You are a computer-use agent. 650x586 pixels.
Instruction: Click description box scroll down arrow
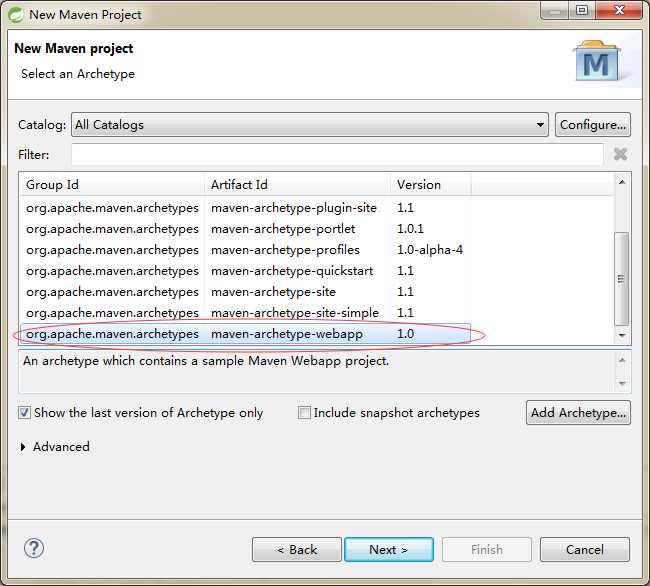click(622, 383)
